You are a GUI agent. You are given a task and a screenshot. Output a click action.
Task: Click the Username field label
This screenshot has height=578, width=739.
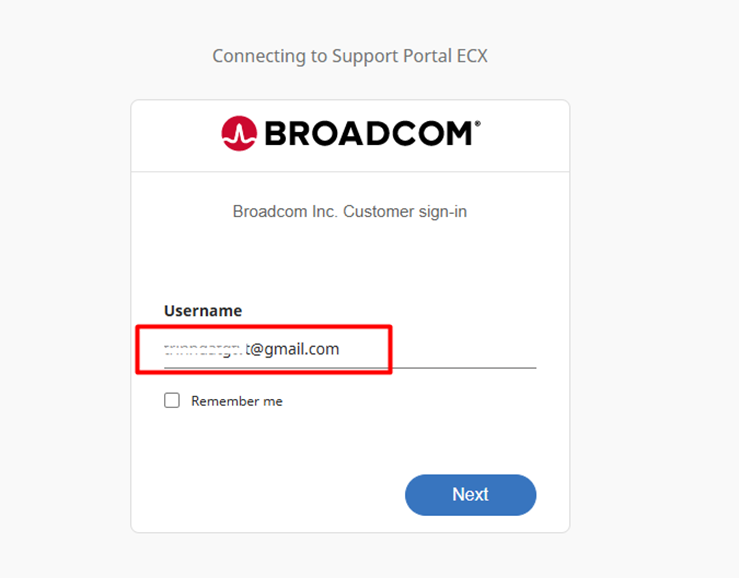pyautogui.click(x=203, y=311)
